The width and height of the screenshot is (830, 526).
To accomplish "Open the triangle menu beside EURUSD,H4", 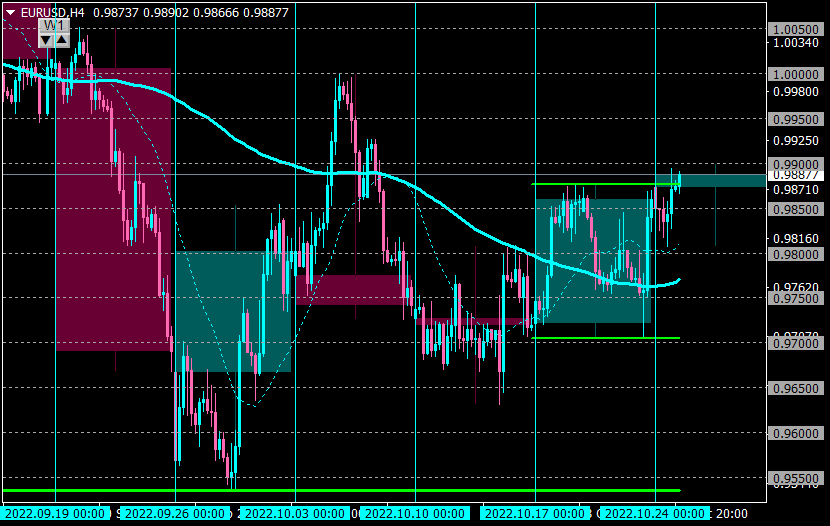I will click(10, 12).
